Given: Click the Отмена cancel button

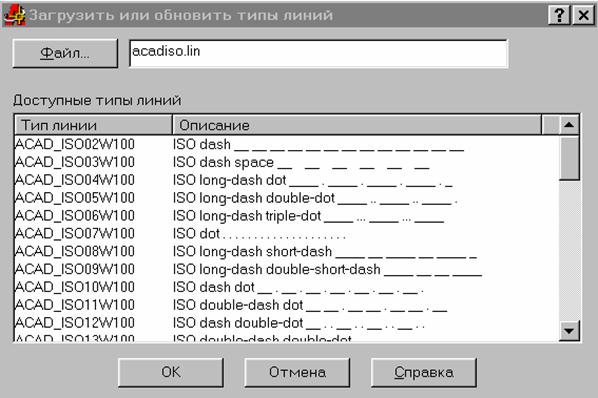Looking at the screenshot, I should tap(297, 372).
